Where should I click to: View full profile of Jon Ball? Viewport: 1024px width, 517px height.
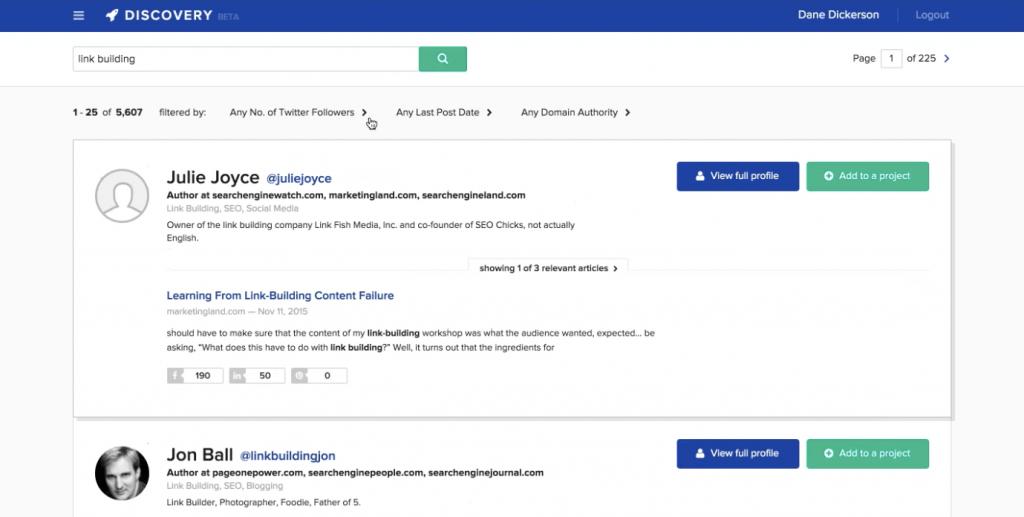pyautogui.click(x=738, y=454)
